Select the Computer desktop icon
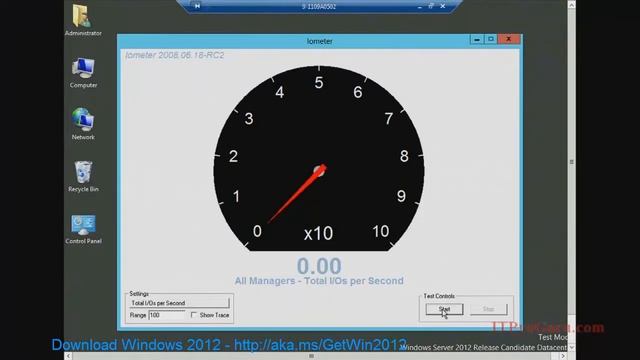 [83, 73]
